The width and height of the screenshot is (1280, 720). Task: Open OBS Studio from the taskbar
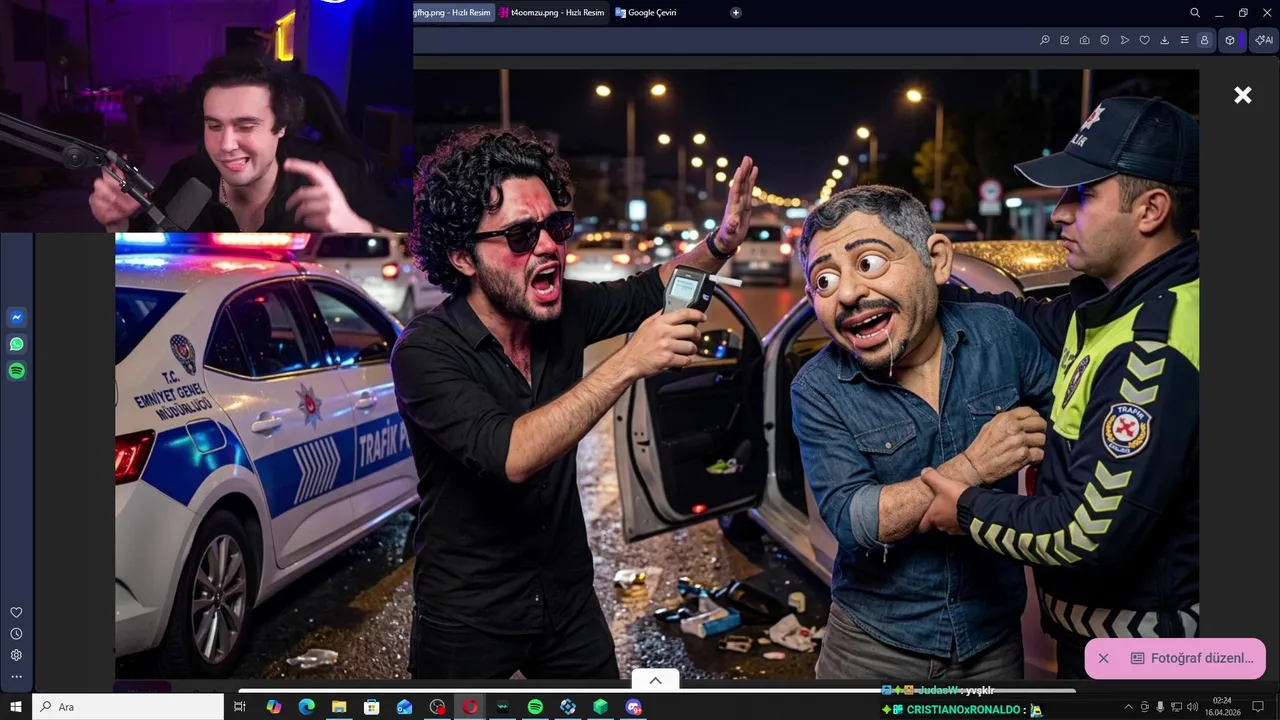point(437,707)
